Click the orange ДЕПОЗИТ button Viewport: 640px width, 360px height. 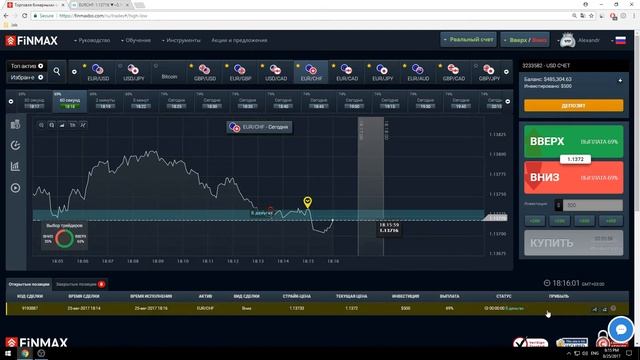click(x=573, y=106)
